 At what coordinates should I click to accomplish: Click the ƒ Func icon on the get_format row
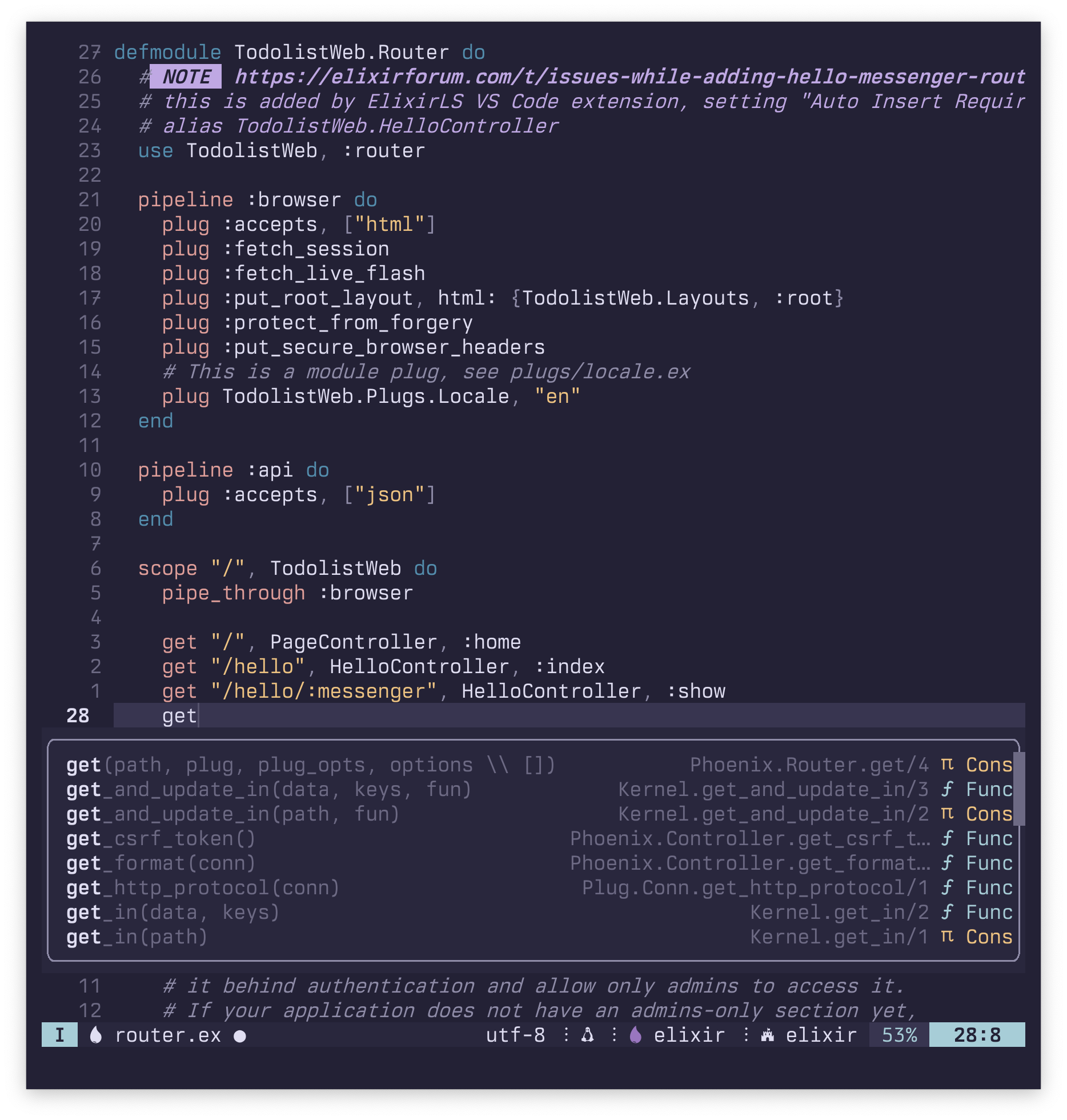(948, 863)
